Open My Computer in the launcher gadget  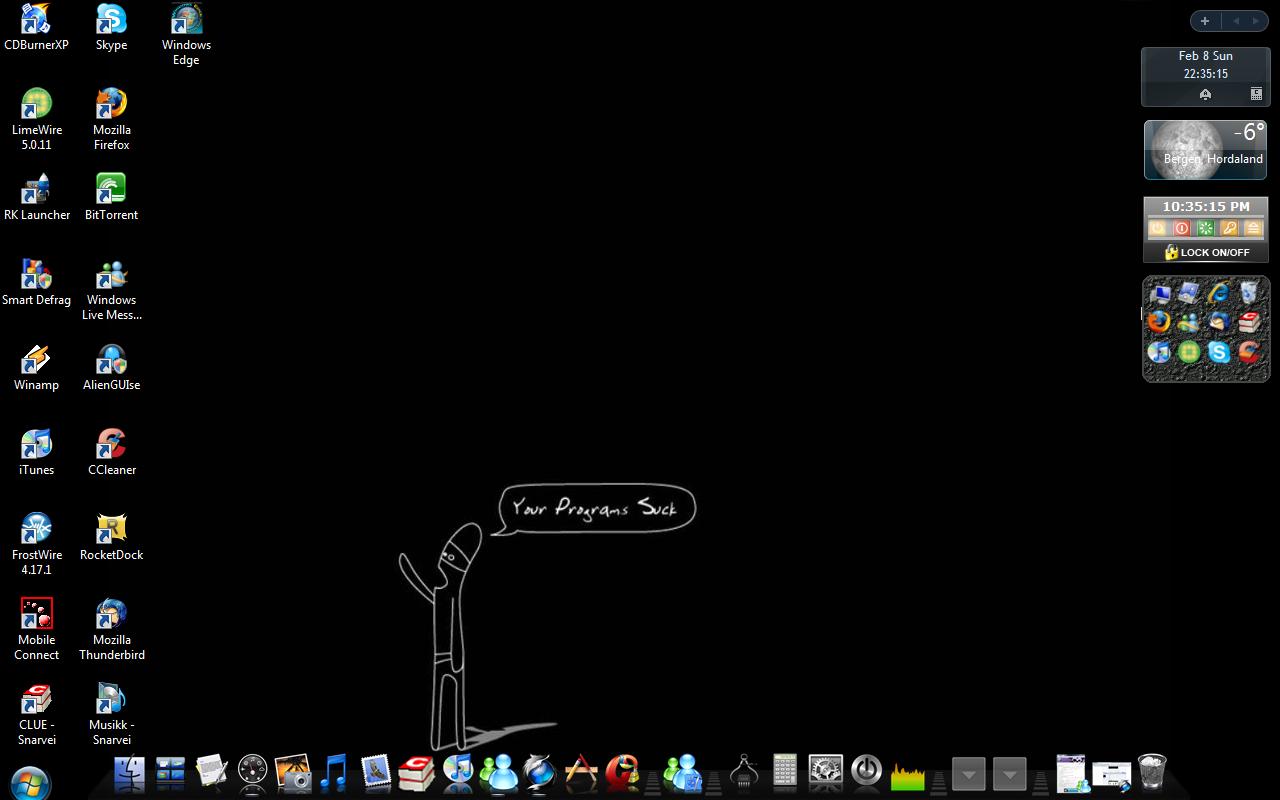(1160, 293)
